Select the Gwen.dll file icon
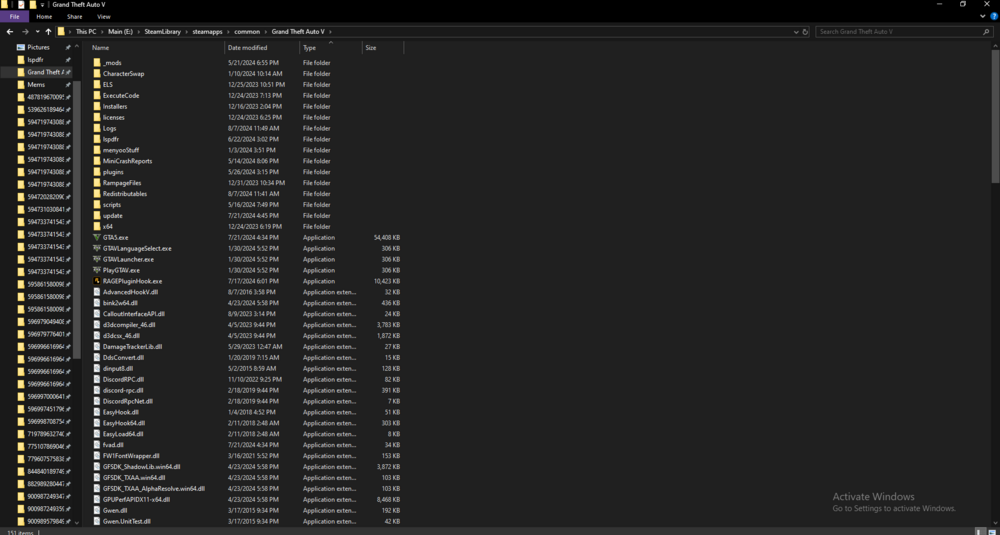 click(x=97, y=510)
